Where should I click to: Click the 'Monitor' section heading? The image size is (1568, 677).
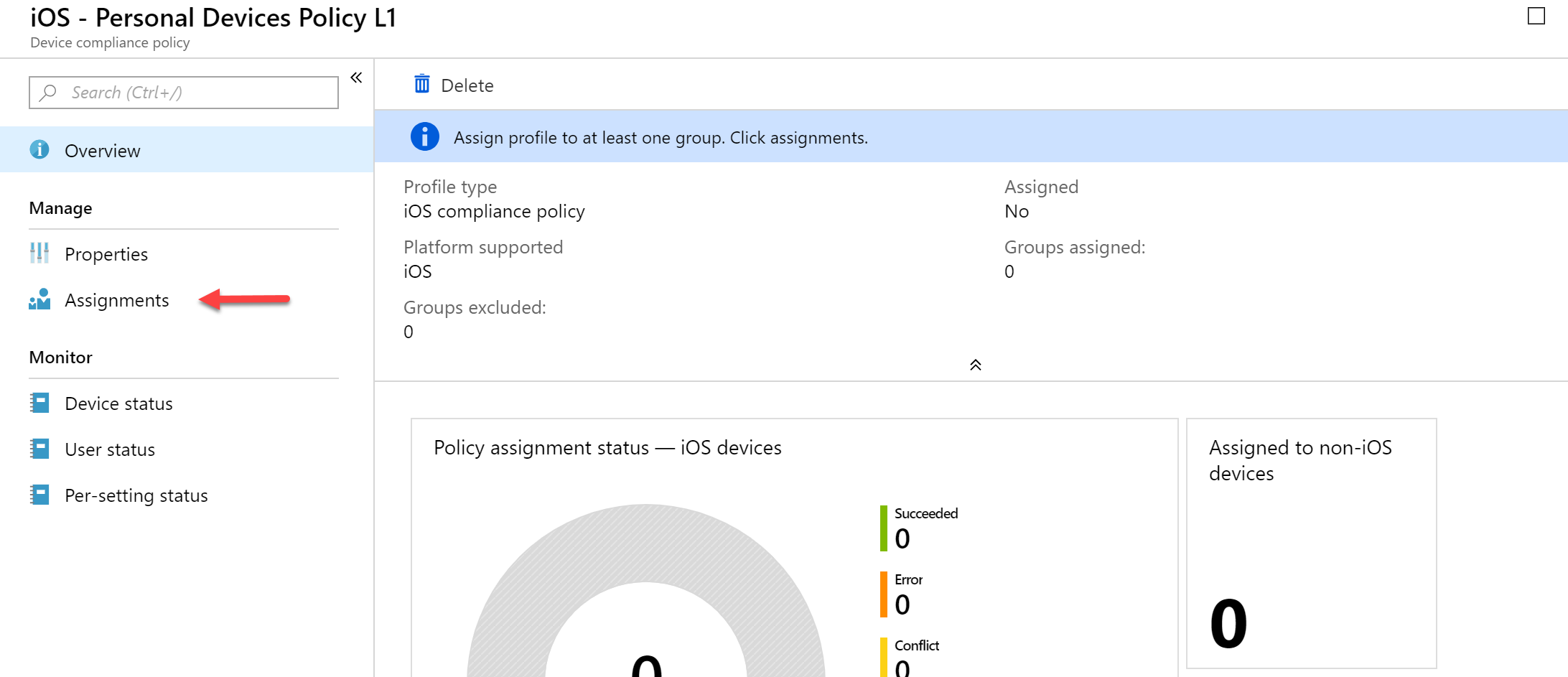[x=60, y=358]
